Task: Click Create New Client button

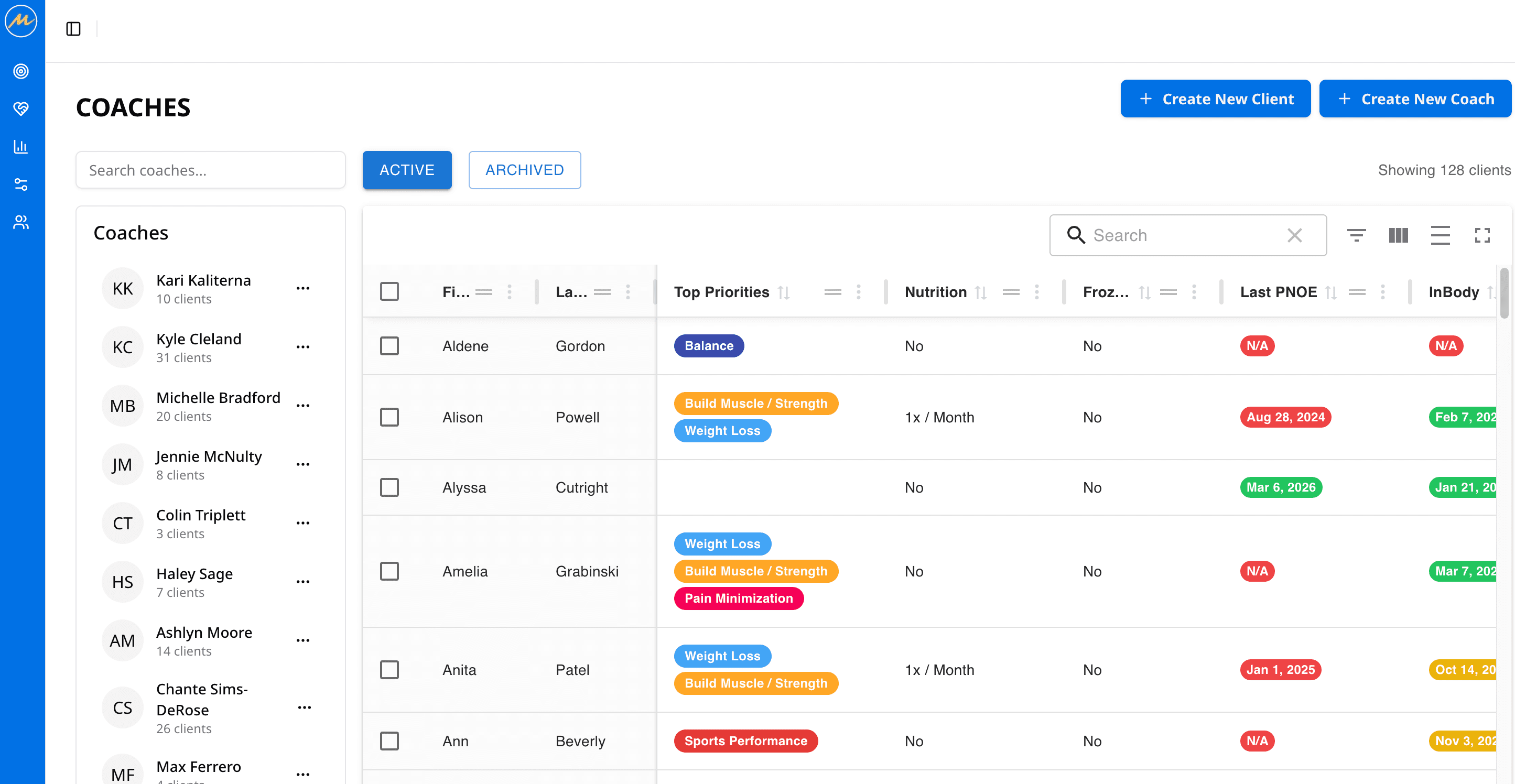Action: click(1216, 99)
